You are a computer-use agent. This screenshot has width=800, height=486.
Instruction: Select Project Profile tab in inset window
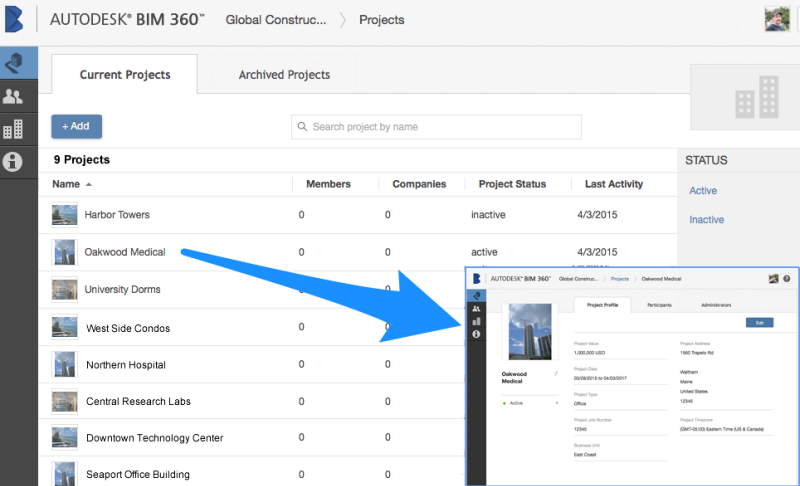[x=603, y=305]
